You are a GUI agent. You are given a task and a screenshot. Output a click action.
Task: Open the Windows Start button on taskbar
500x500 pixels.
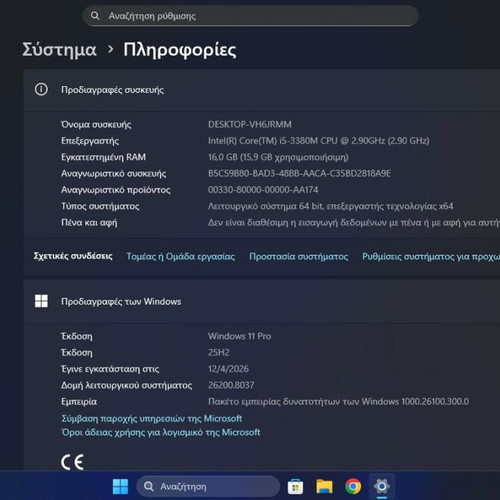[120, 487]
